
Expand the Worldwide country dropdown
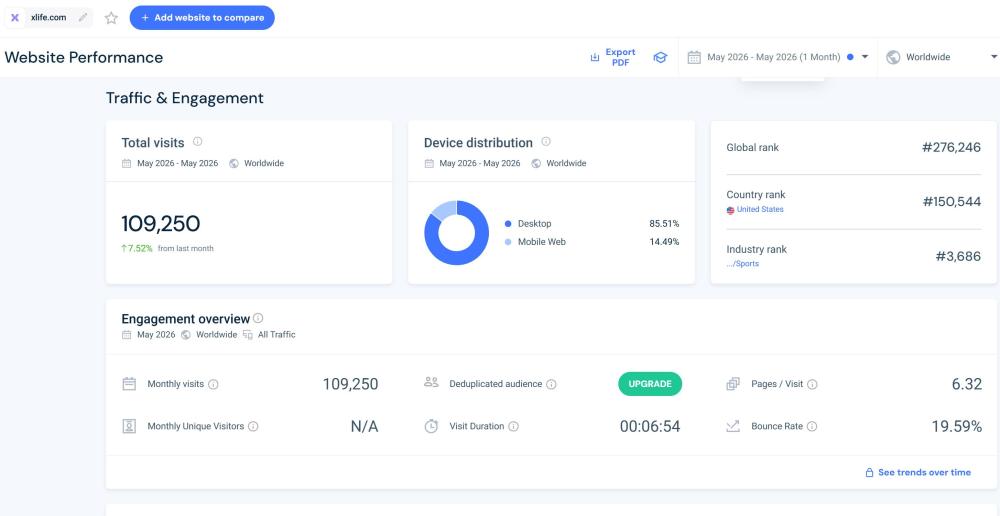tap(939, 57)
